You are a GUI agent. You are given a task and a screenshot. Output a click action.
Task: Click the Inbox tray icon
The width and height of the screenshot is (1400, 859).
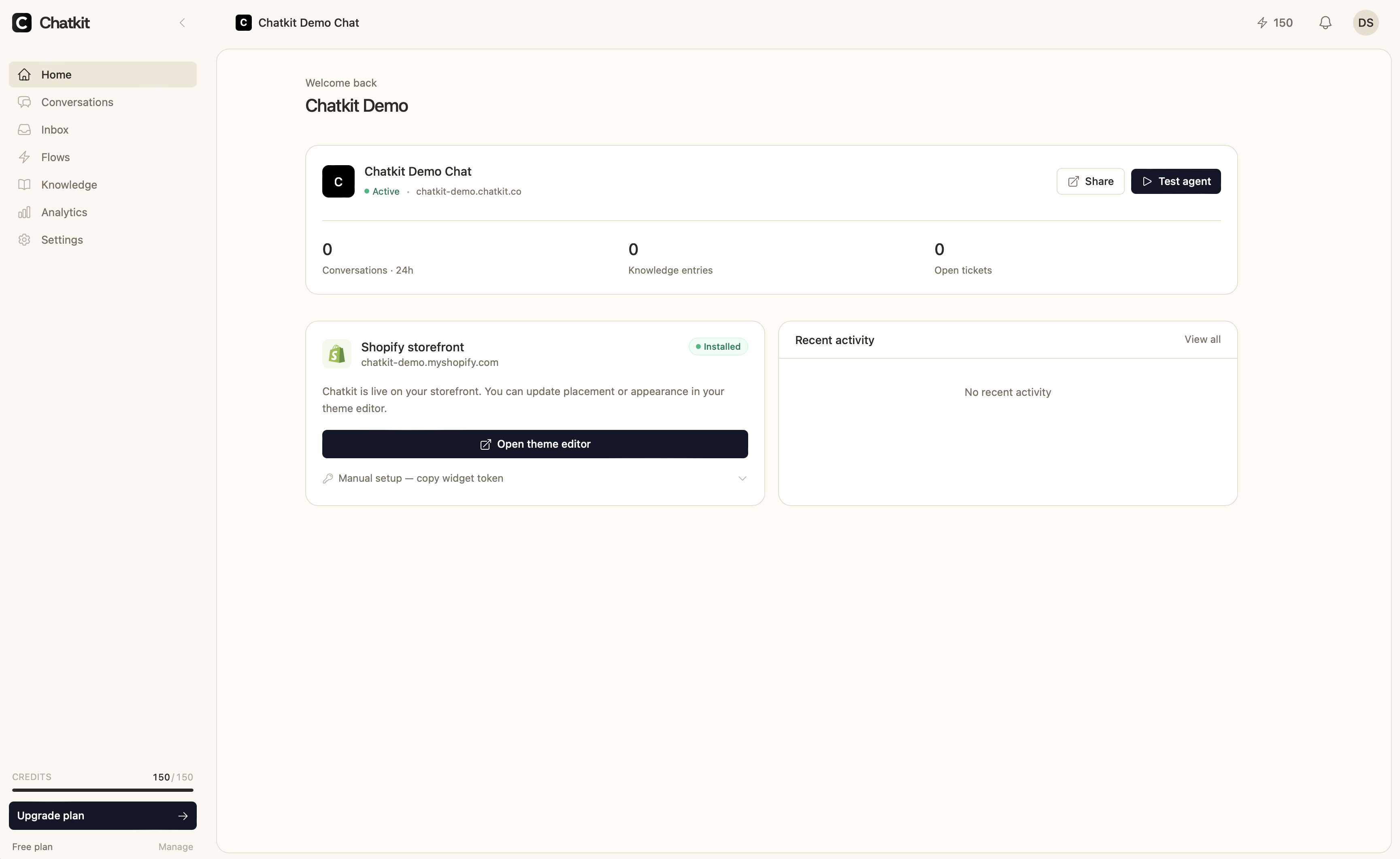(x=24, y=130)
